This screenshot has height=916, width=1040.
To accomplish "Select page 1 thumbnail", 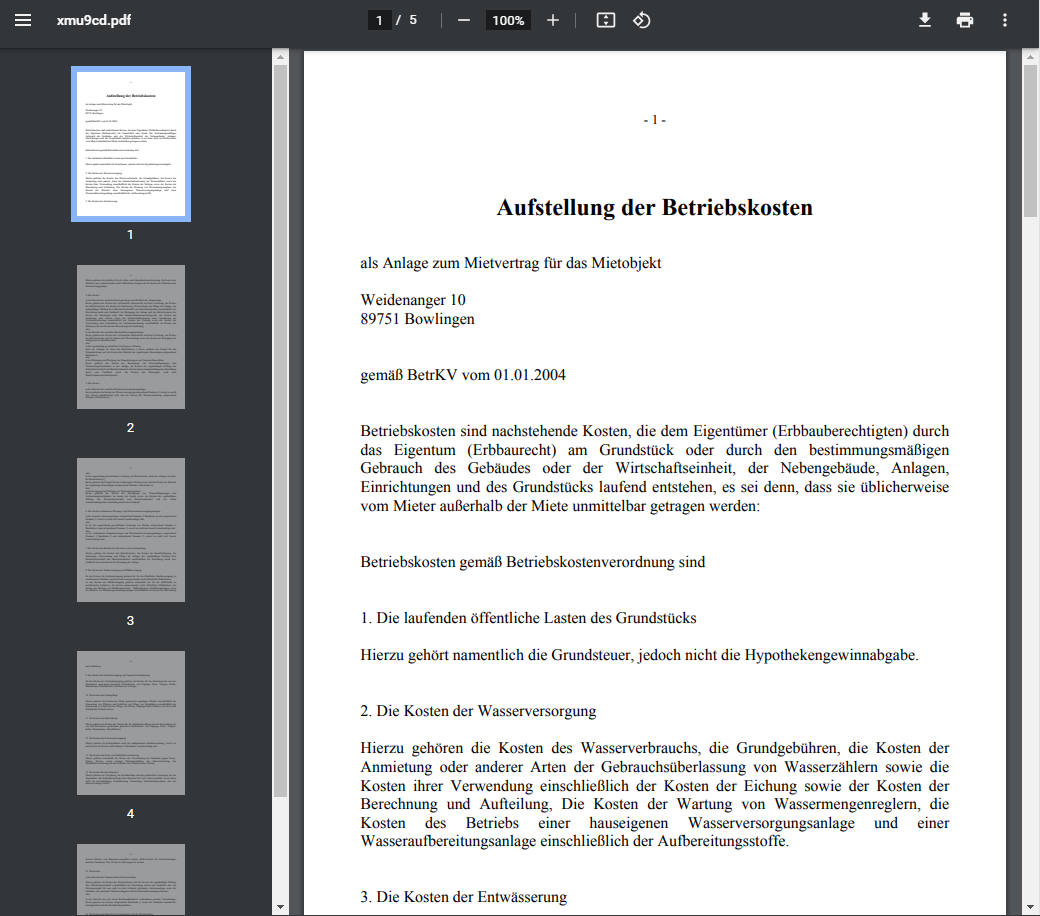I will [x=131, y=144].
